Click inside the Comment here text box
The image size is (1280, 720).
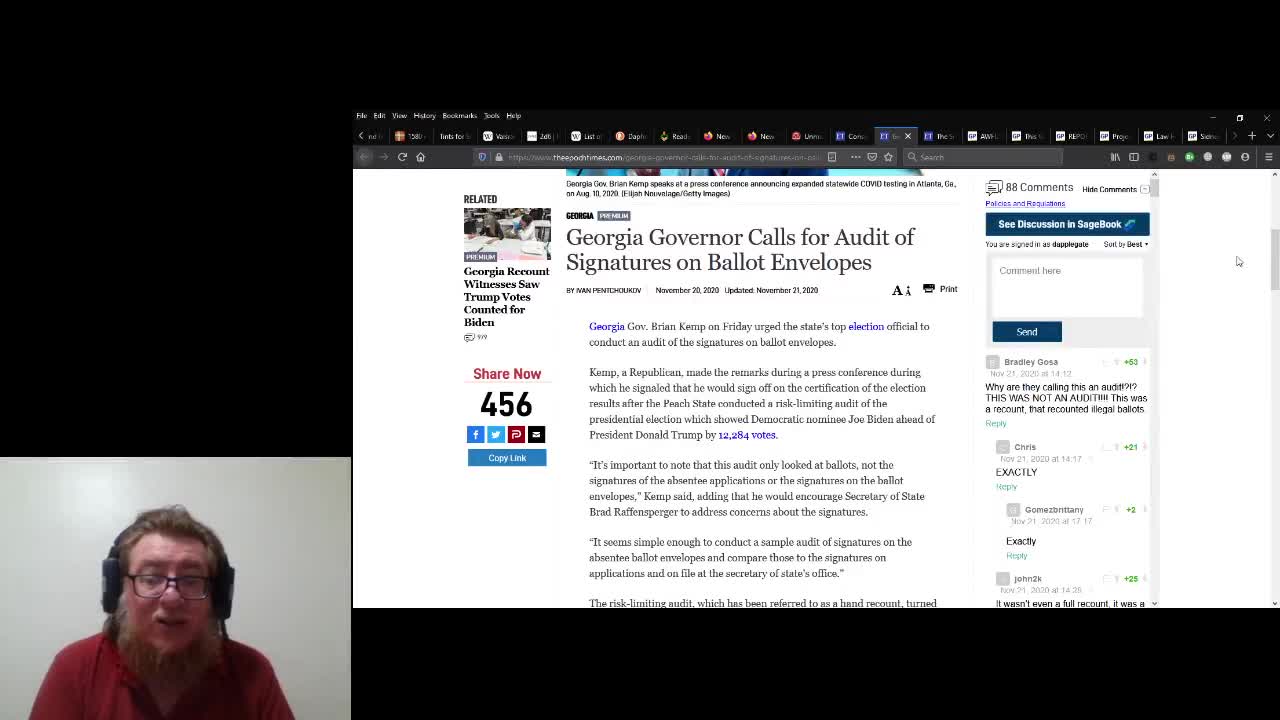click(1066, 286)
